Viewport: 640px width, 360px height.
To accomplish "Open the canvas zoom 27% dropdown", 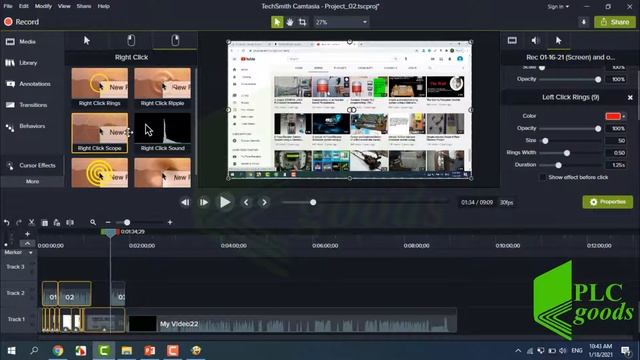I will tap(341, 22).
